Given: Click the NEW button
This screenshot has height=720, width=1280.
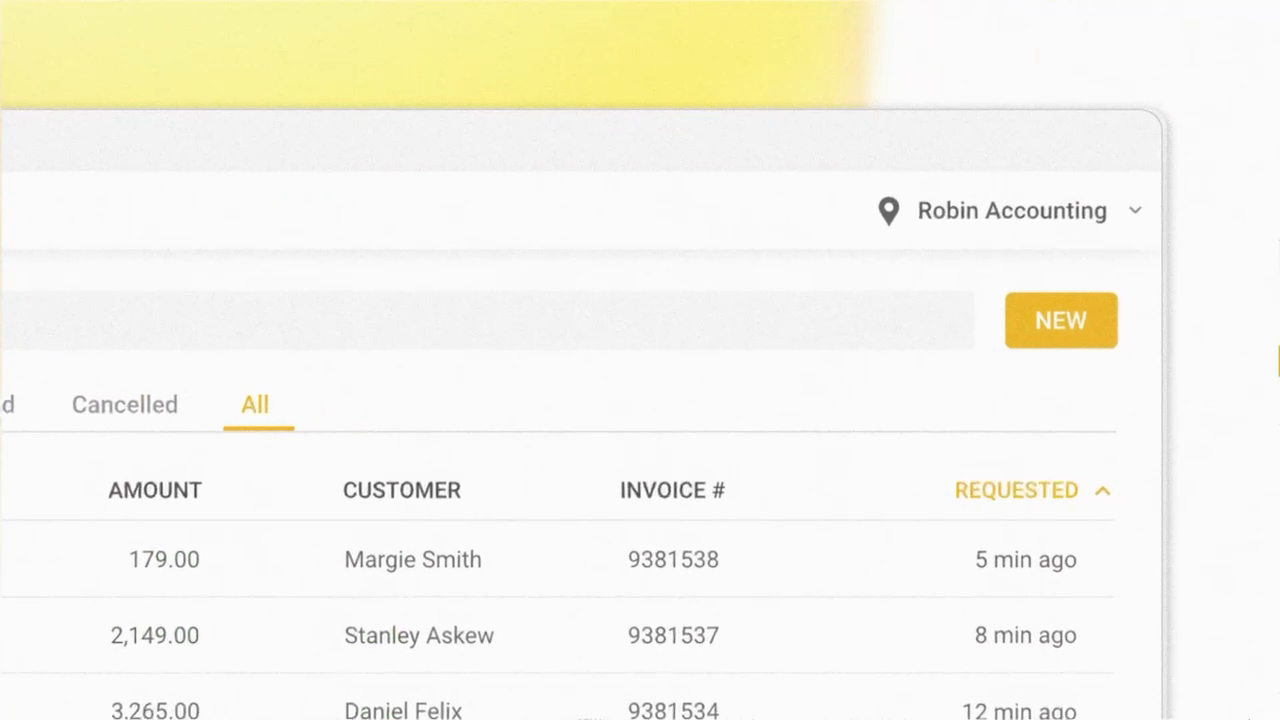Looking at the screenshot, I should pos(1061,320).
